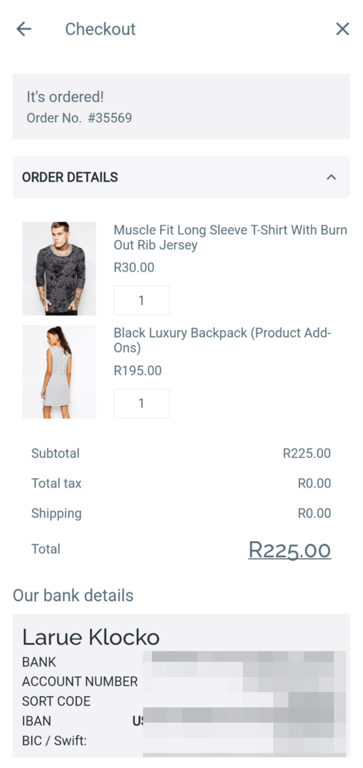Click the T-Shirt quantity field
Image resolution: width=363 pixels, height=768 pixels.
pyautogui.click(x=142, y=300)
